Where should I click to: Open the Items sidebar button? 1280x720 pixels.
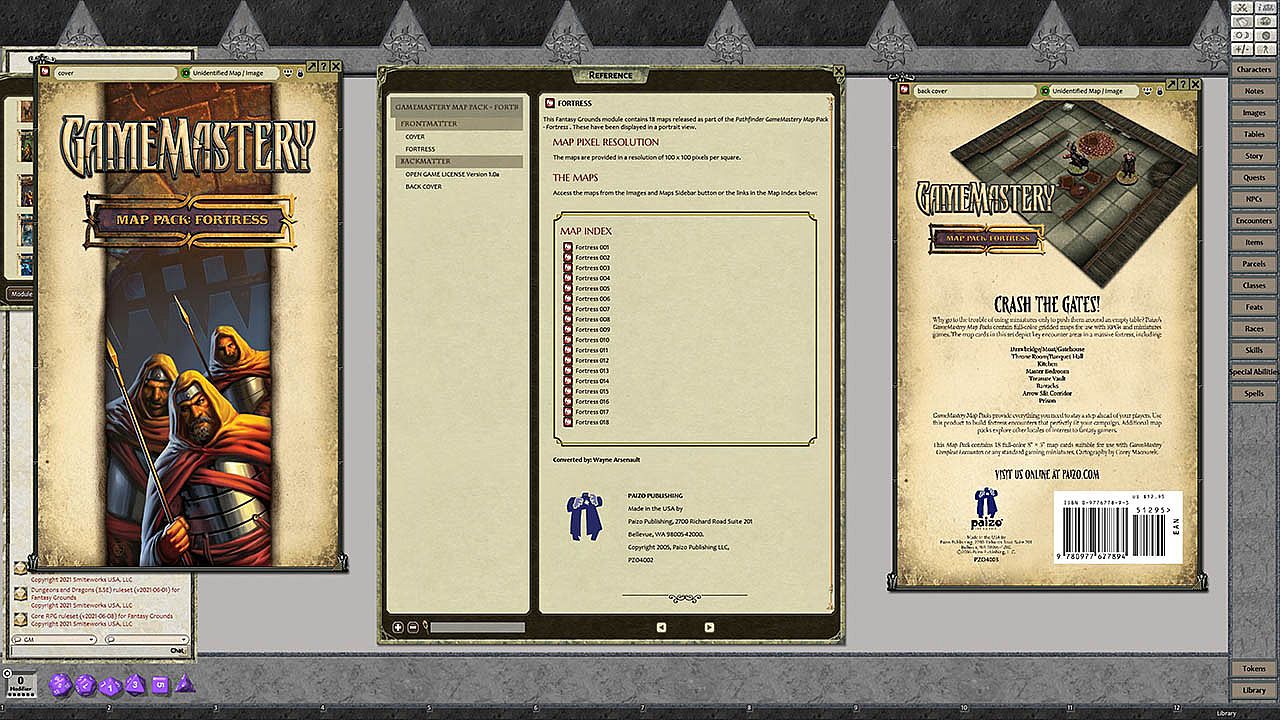pyautogui.click(x=1254, y=242)
